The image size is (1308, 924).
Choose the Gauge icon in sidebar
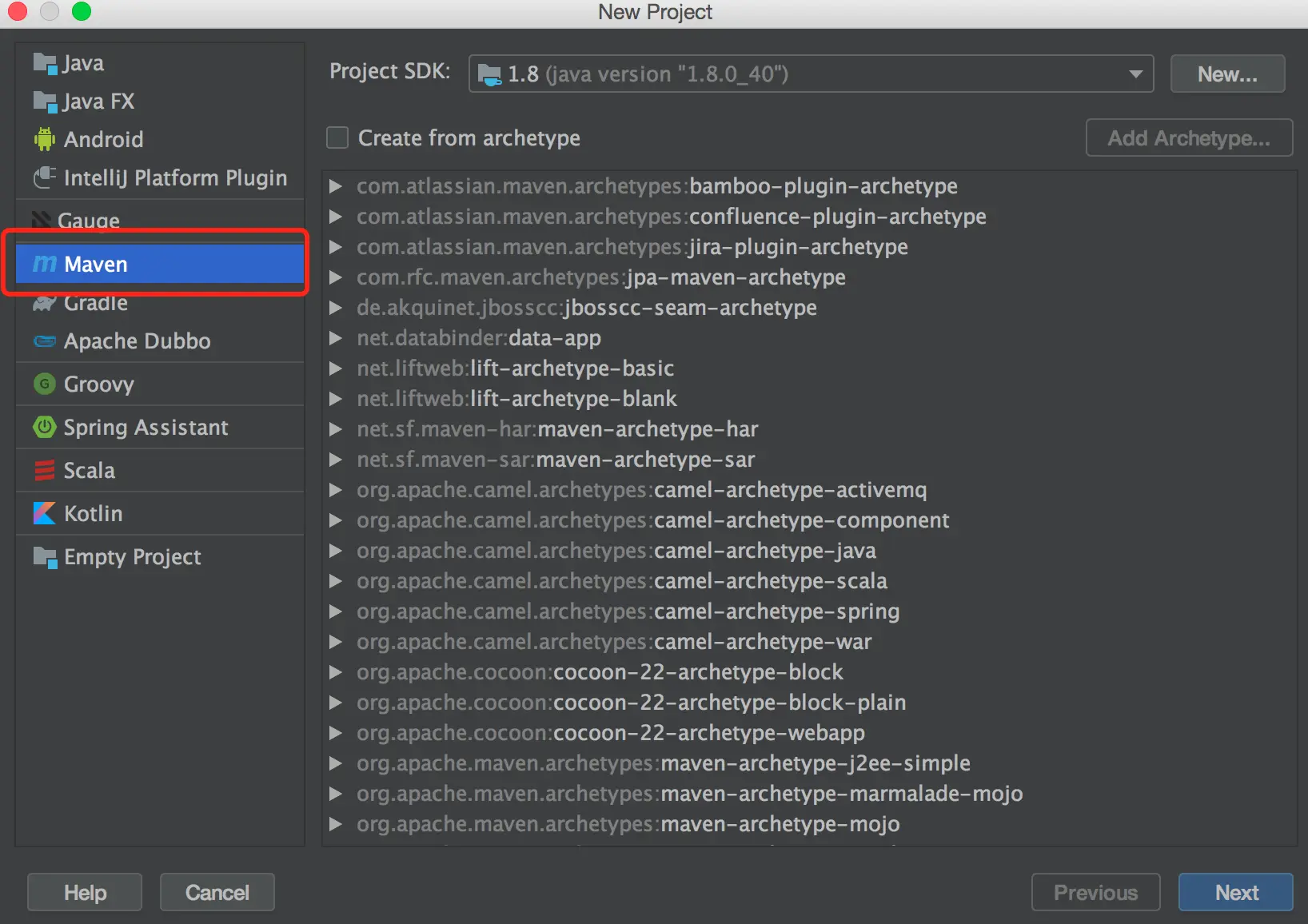click(42, 220)
